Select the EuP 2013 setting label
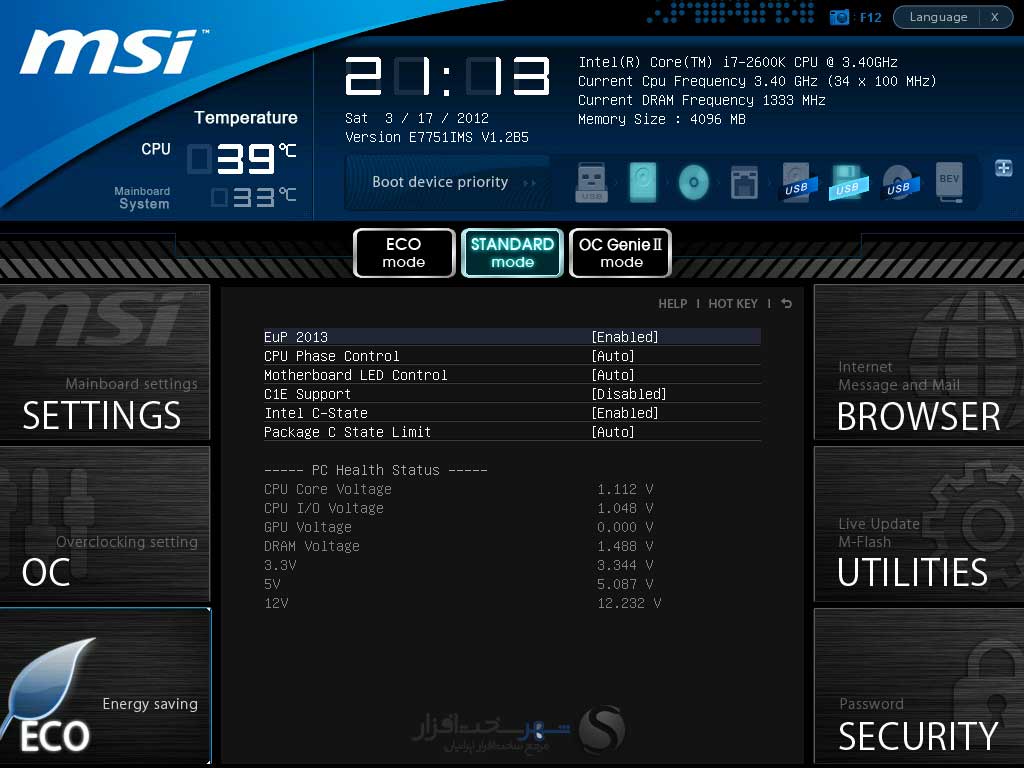 click(296, 337)
